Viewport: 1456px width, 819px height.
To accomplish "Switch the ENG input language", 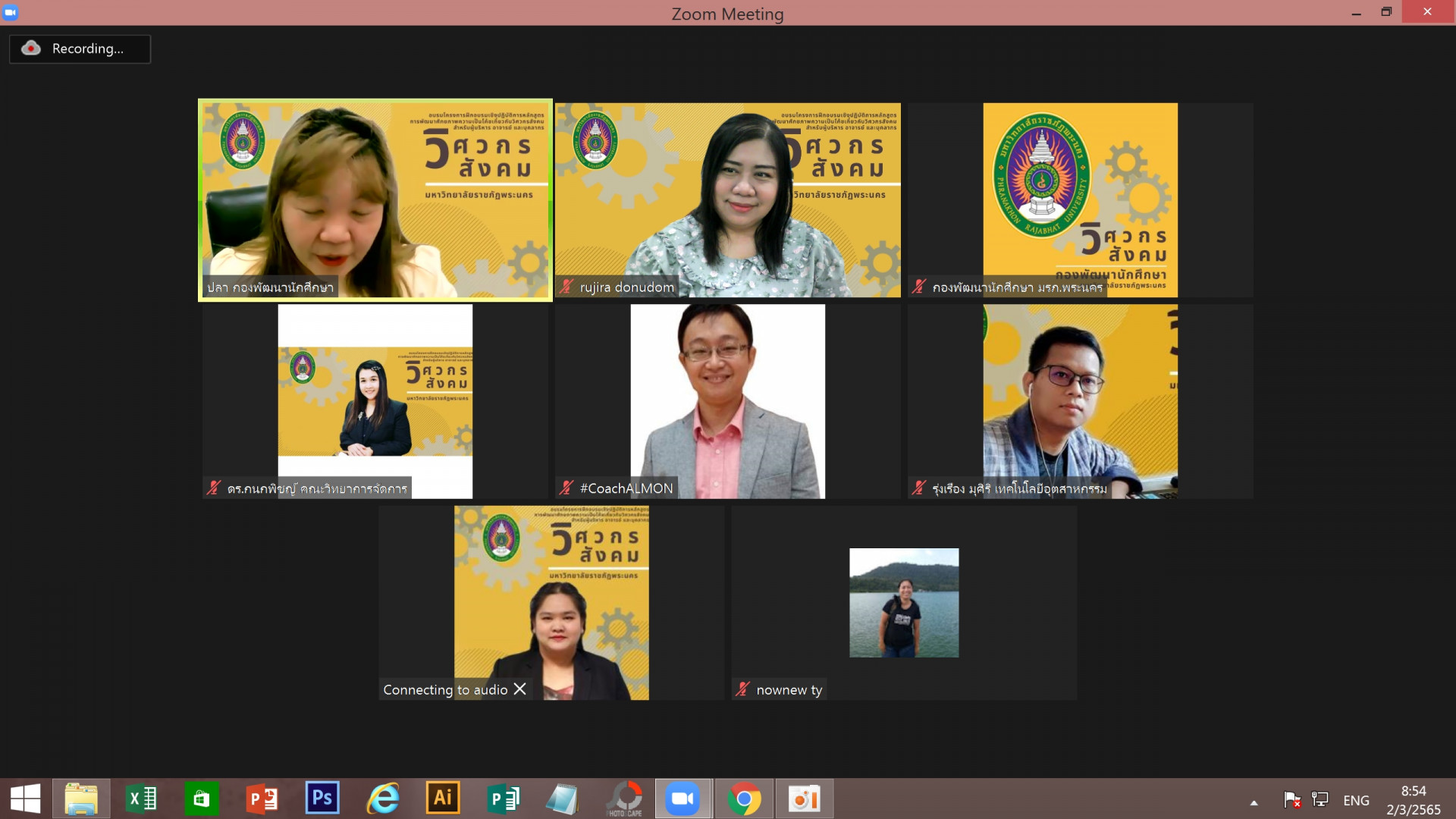I will (x=1356, y=800).
